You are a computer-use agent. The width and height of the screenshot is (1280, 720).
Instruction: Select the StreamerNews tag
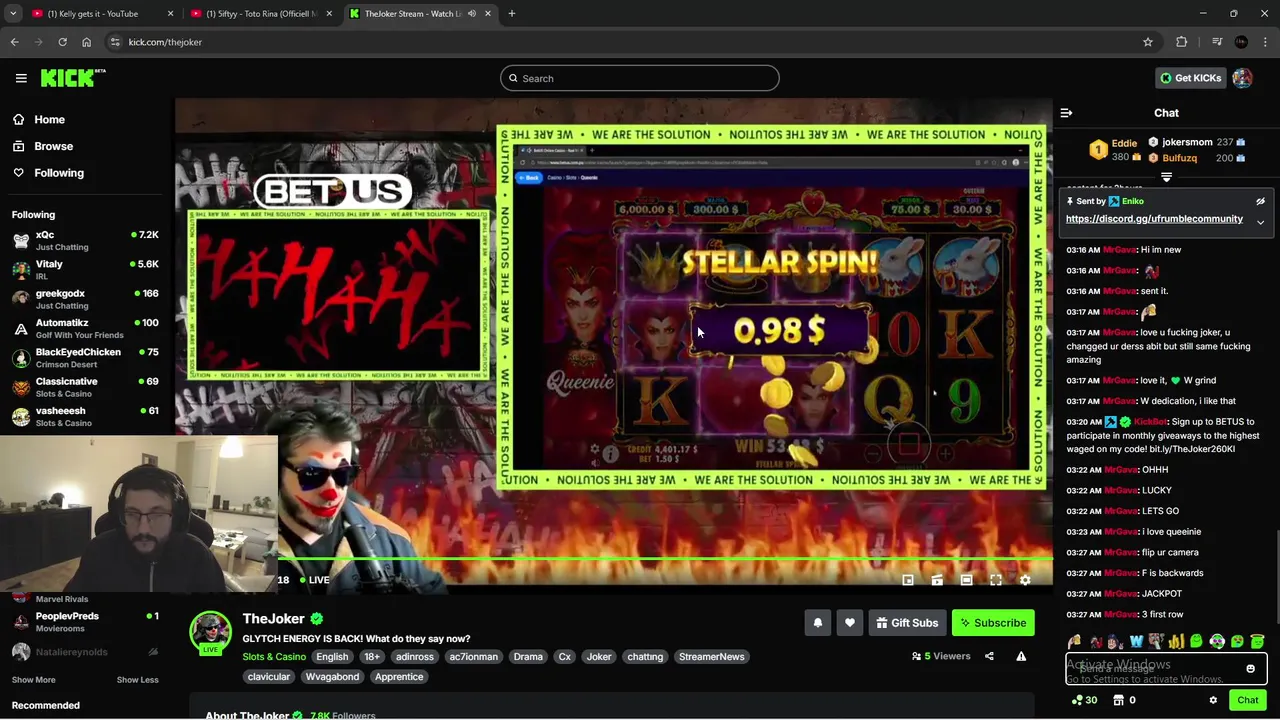pyautogui.click(x=711, y=657)
